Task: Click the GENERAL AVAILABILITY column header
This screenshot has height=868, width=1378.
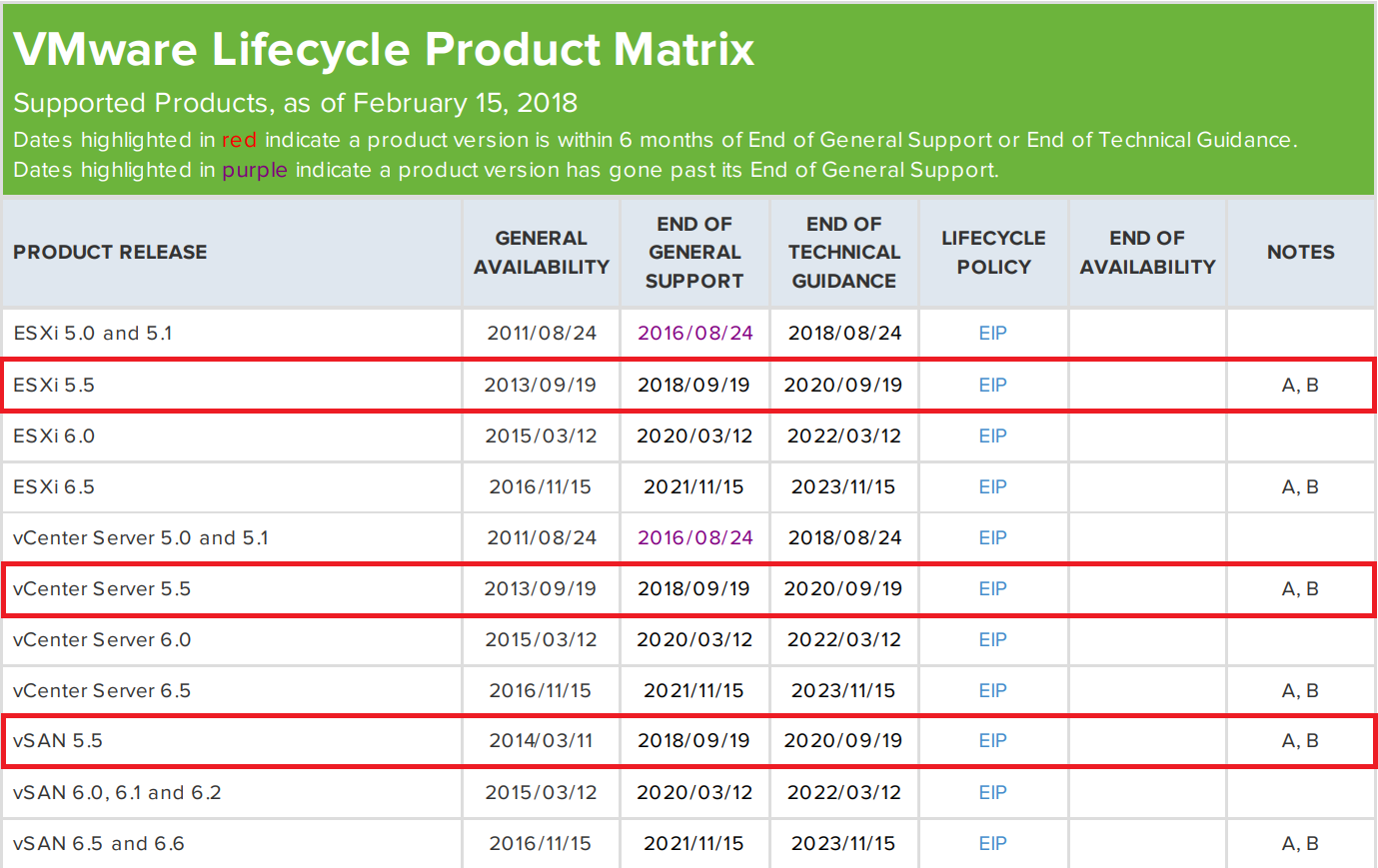Action: pyautogui.click(x=541, y=252)
